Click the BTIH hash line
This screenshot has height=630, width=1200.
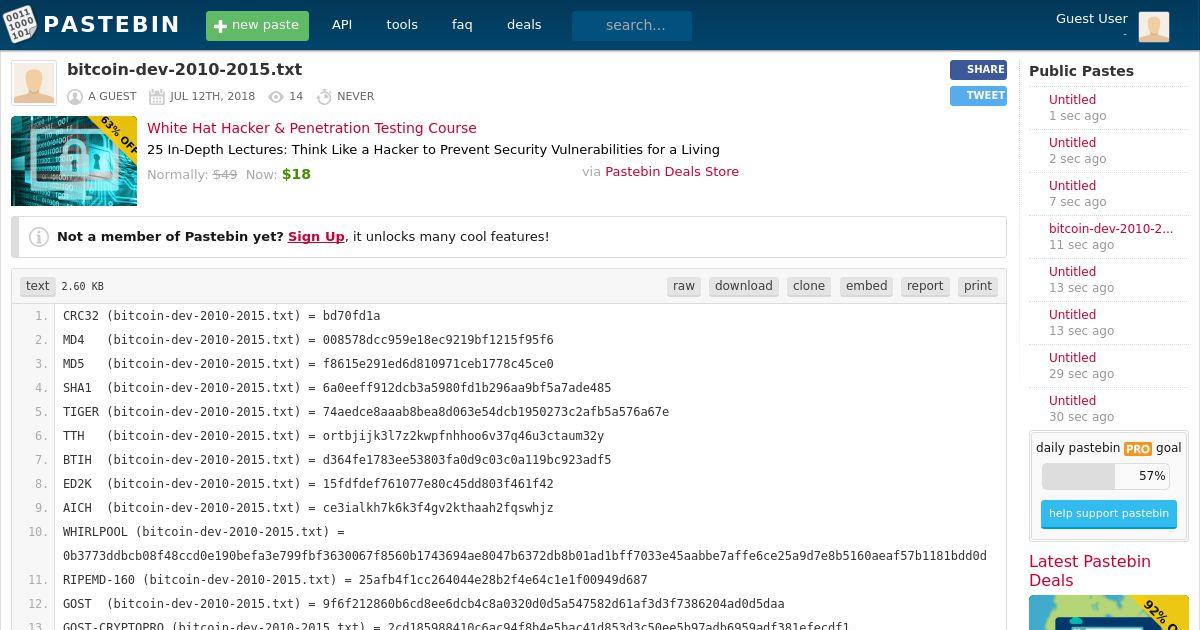(x=337, y=460)
